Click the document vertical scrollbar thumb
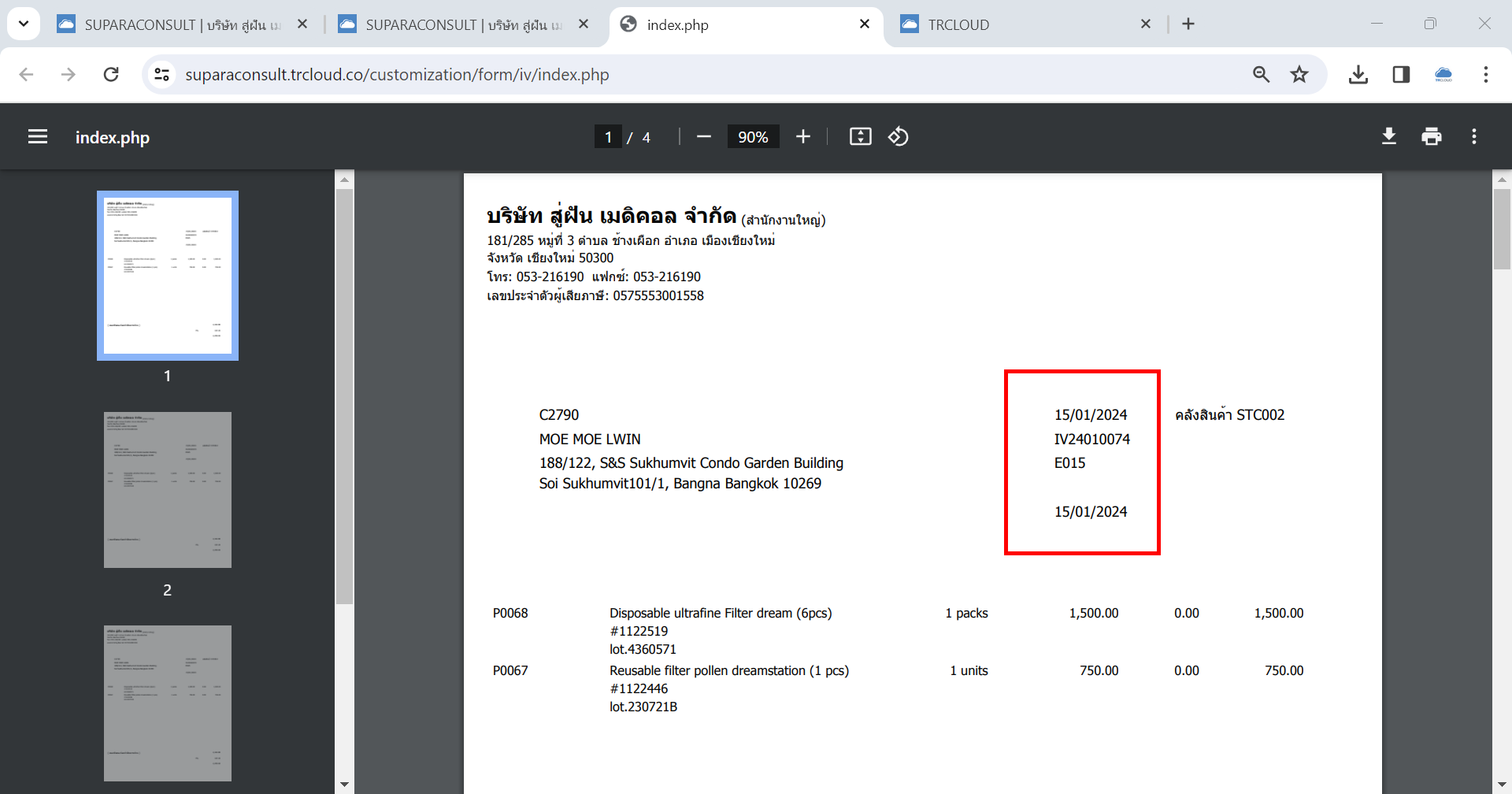The height and width of the screenshot is (794, 1512). coord(1502,229)
